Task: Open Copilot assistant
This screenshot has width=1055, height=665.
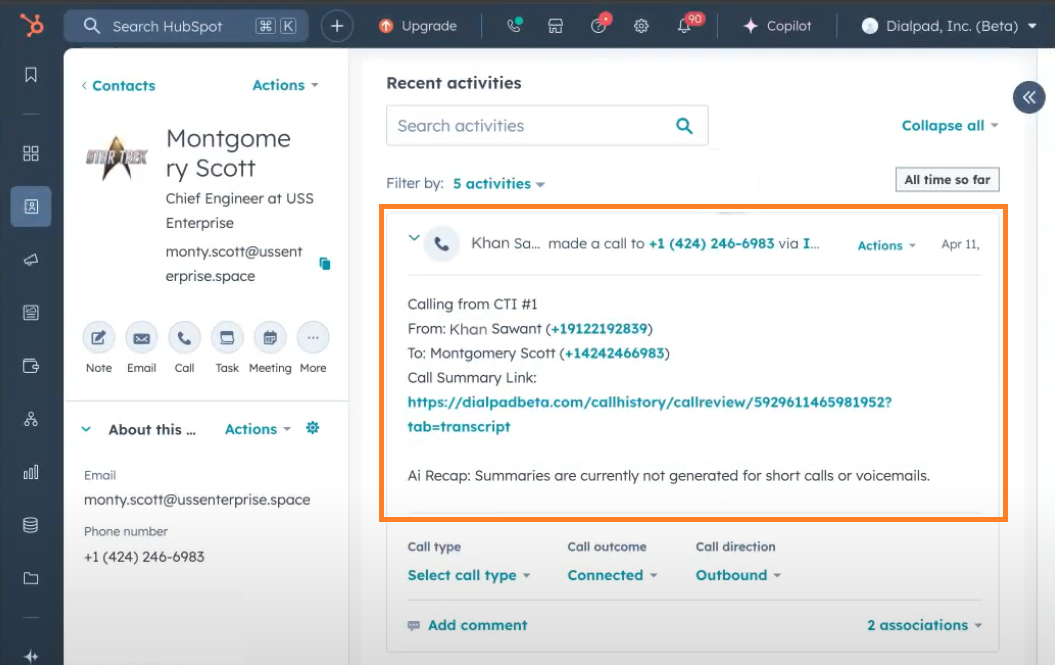Action: click(x=777, y=26)
